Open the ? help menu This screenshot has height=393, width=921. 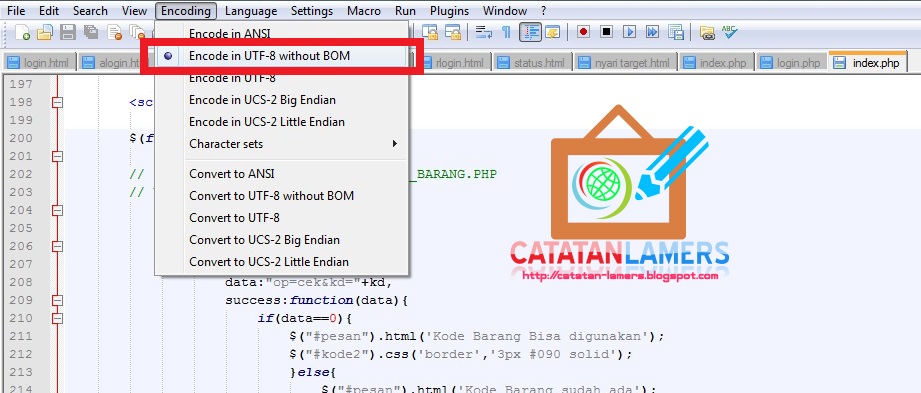pos(543,11)
